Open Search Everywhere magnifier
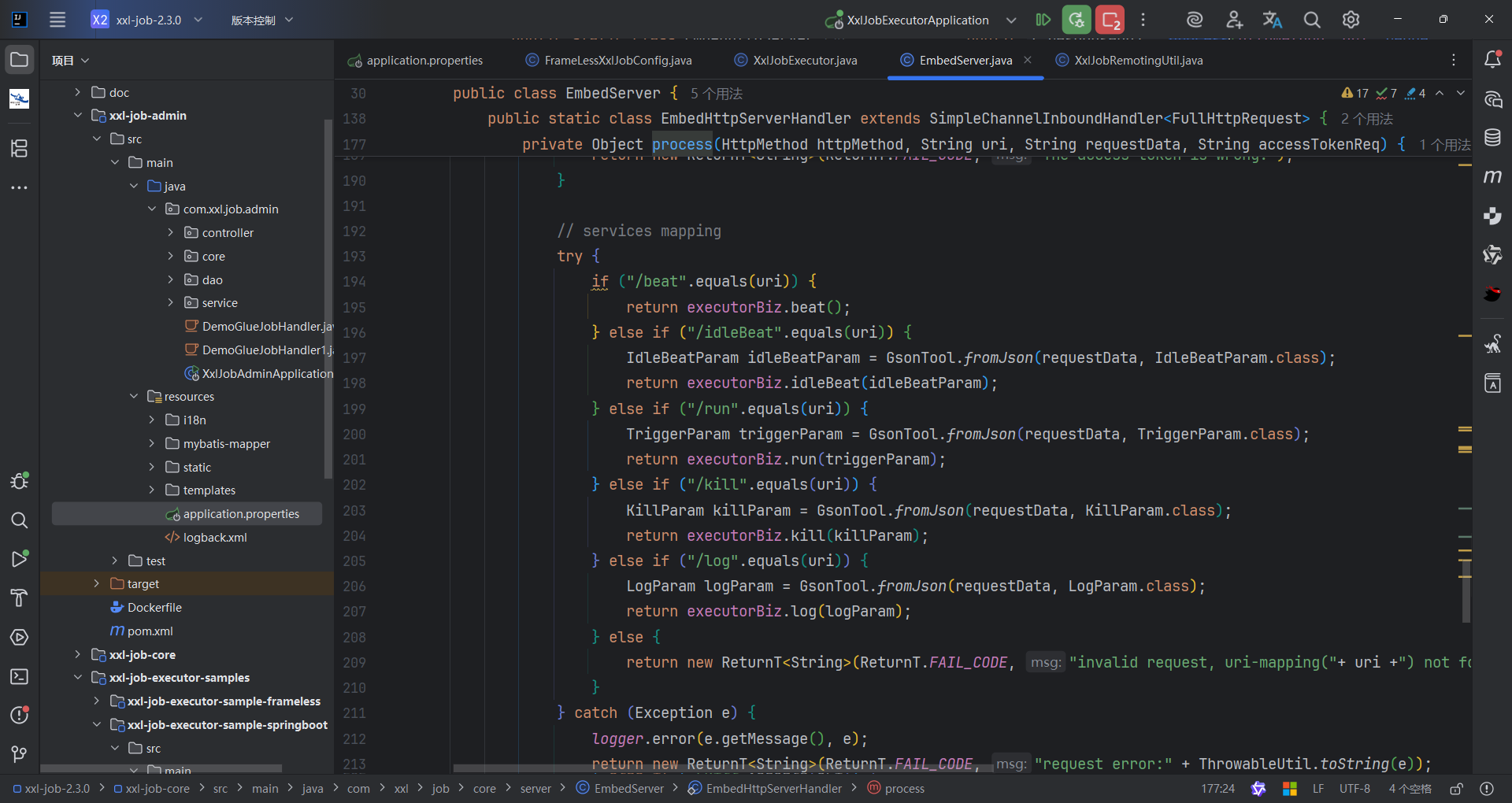This screenshot has width=1512, height=803. pyautogui.click(x=1312, y=20)
